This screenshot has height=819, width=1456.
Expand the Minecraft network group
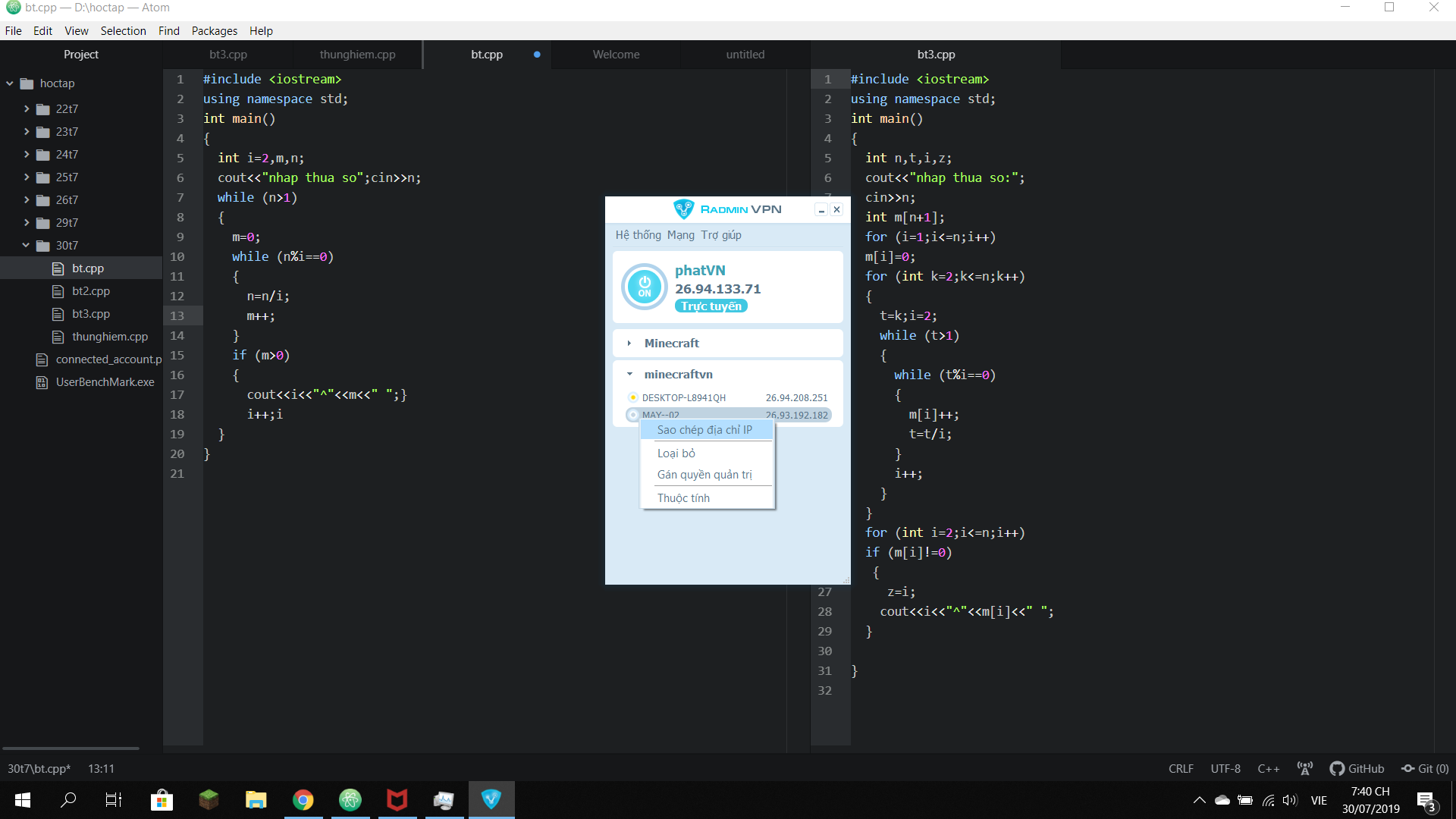(629, 344)
